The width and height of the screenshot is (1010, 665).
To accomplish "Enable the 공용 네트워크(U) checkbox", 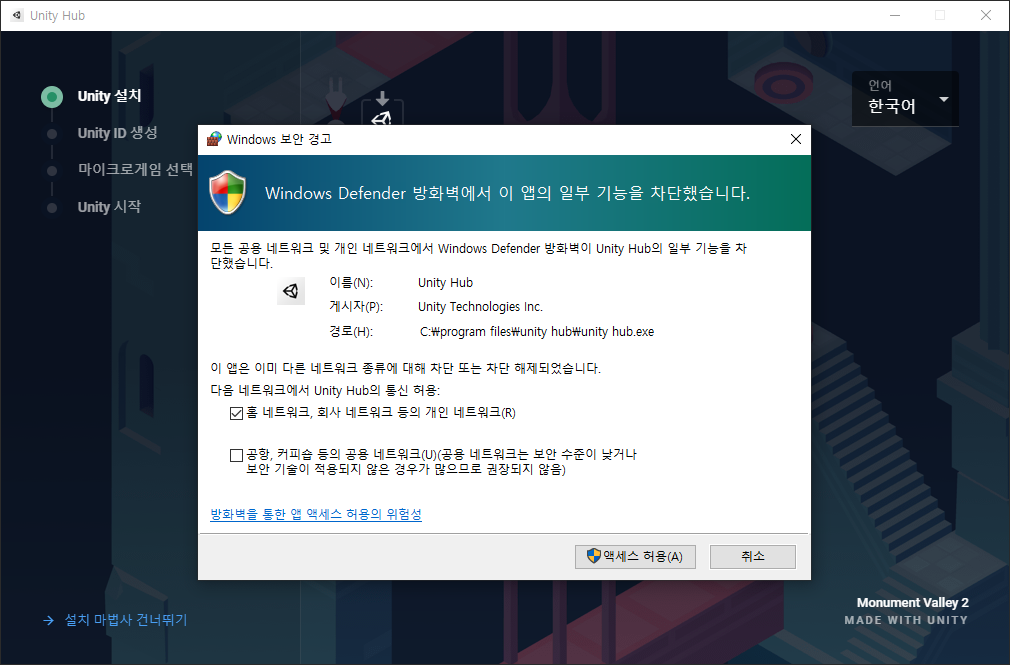I will [x=236, y=456].
